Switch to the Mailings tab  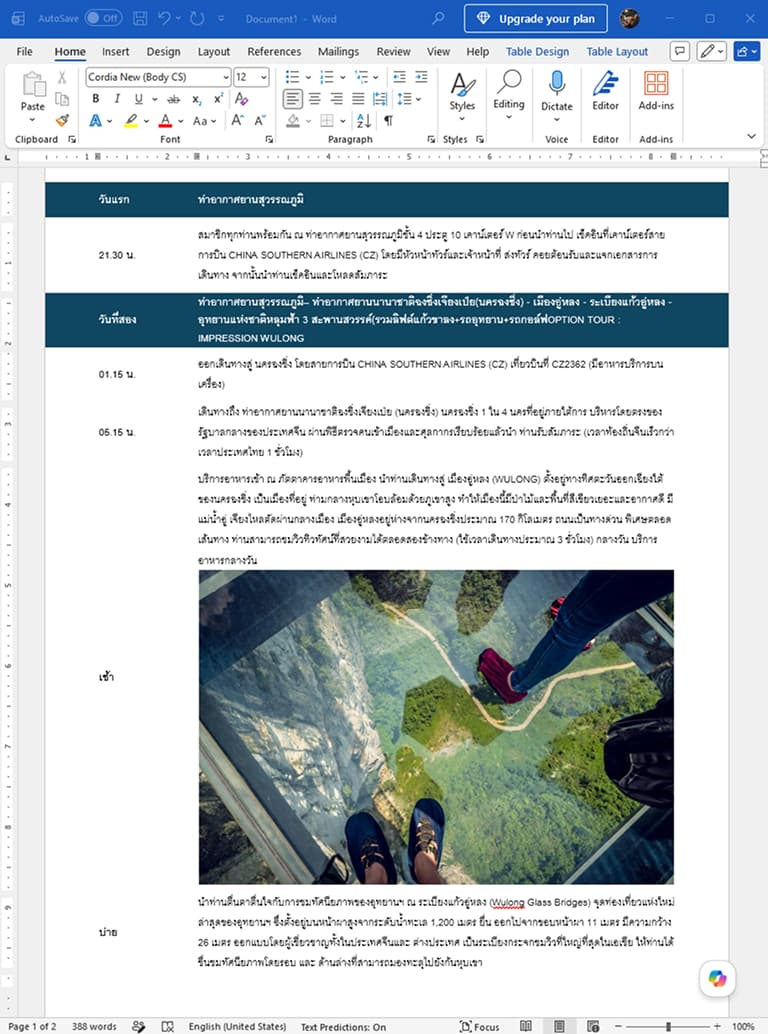point(338,51)
